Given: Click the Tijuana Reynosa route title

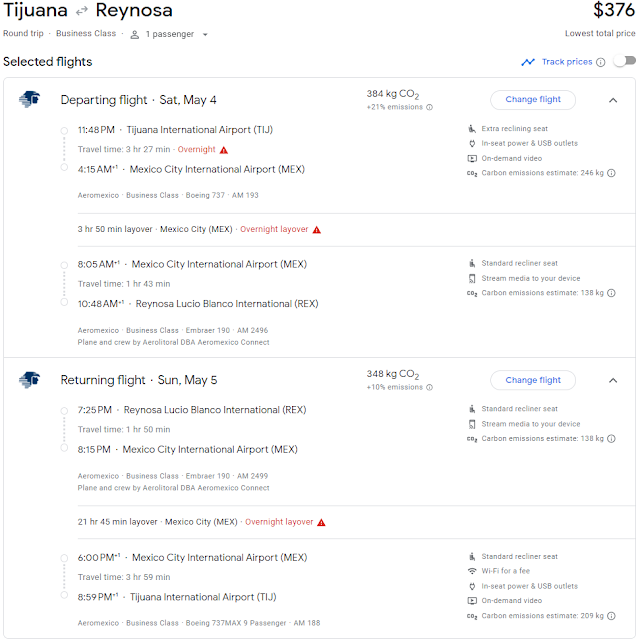Looking at the screenshot, I should click(x=88, y=11).
